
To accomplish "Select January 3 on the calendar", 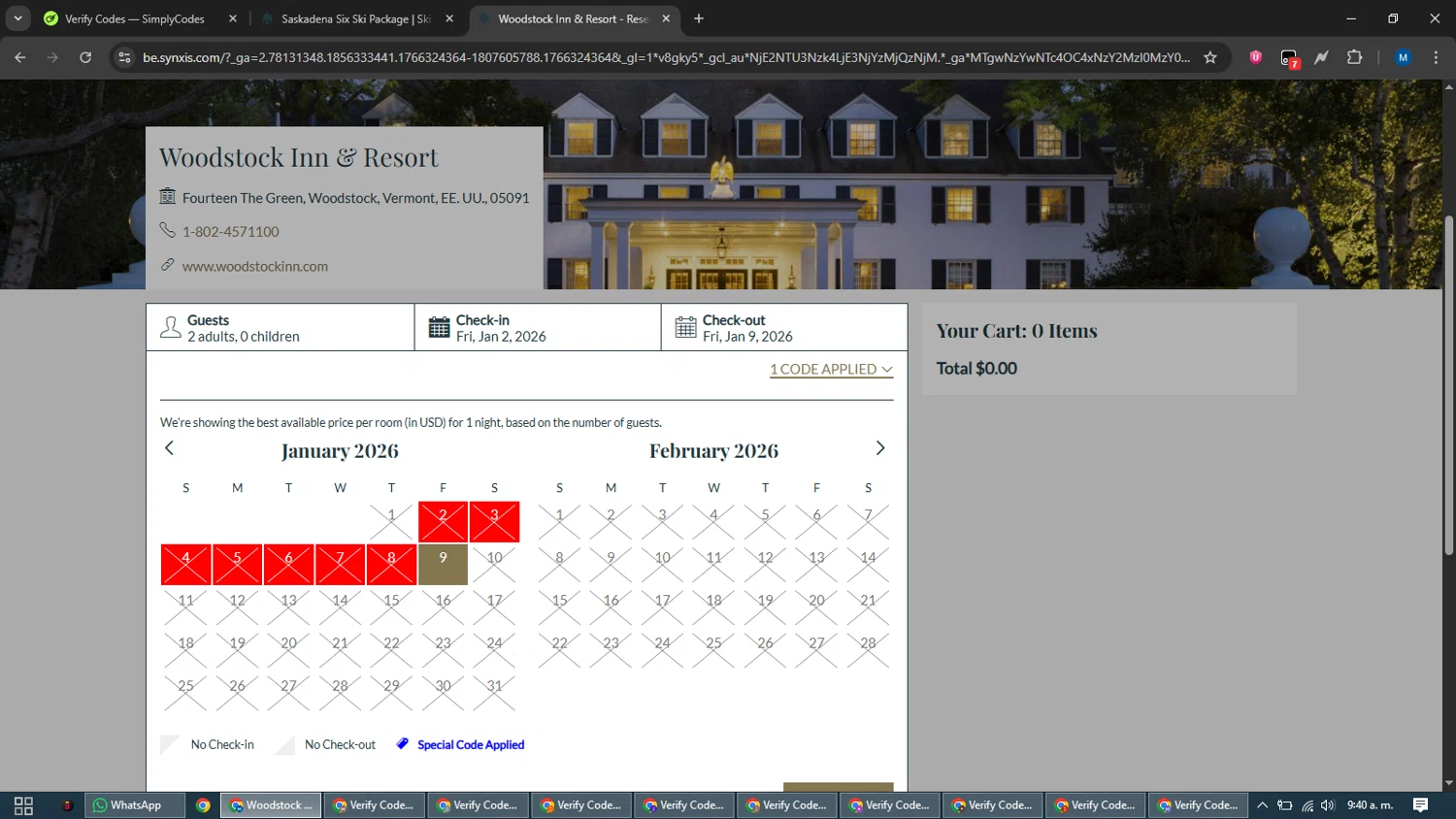I will 495,522.
